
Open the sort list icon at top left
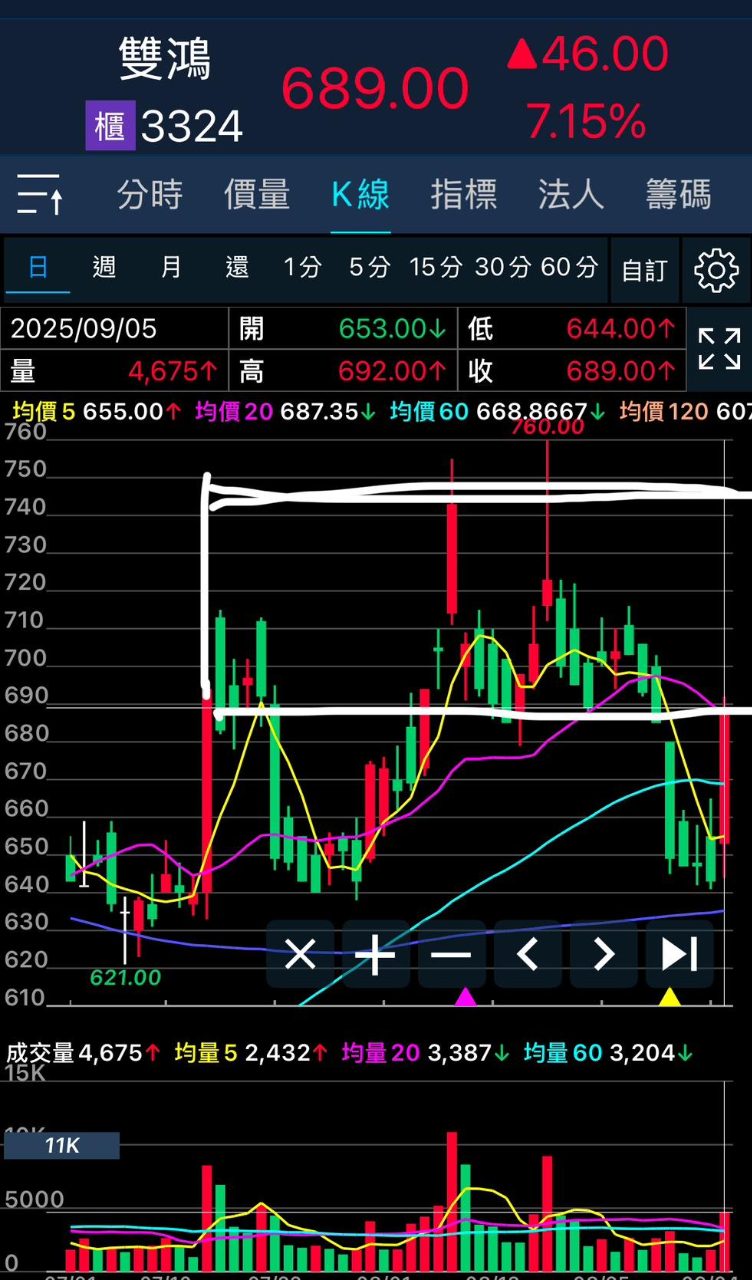[x=40, y=194]
